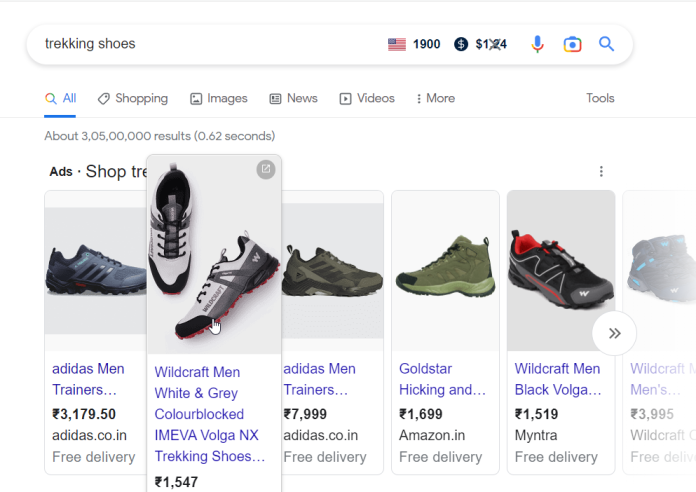696x492 pixels.
Task: Click the 1900 search volume value
Action: 427,44
